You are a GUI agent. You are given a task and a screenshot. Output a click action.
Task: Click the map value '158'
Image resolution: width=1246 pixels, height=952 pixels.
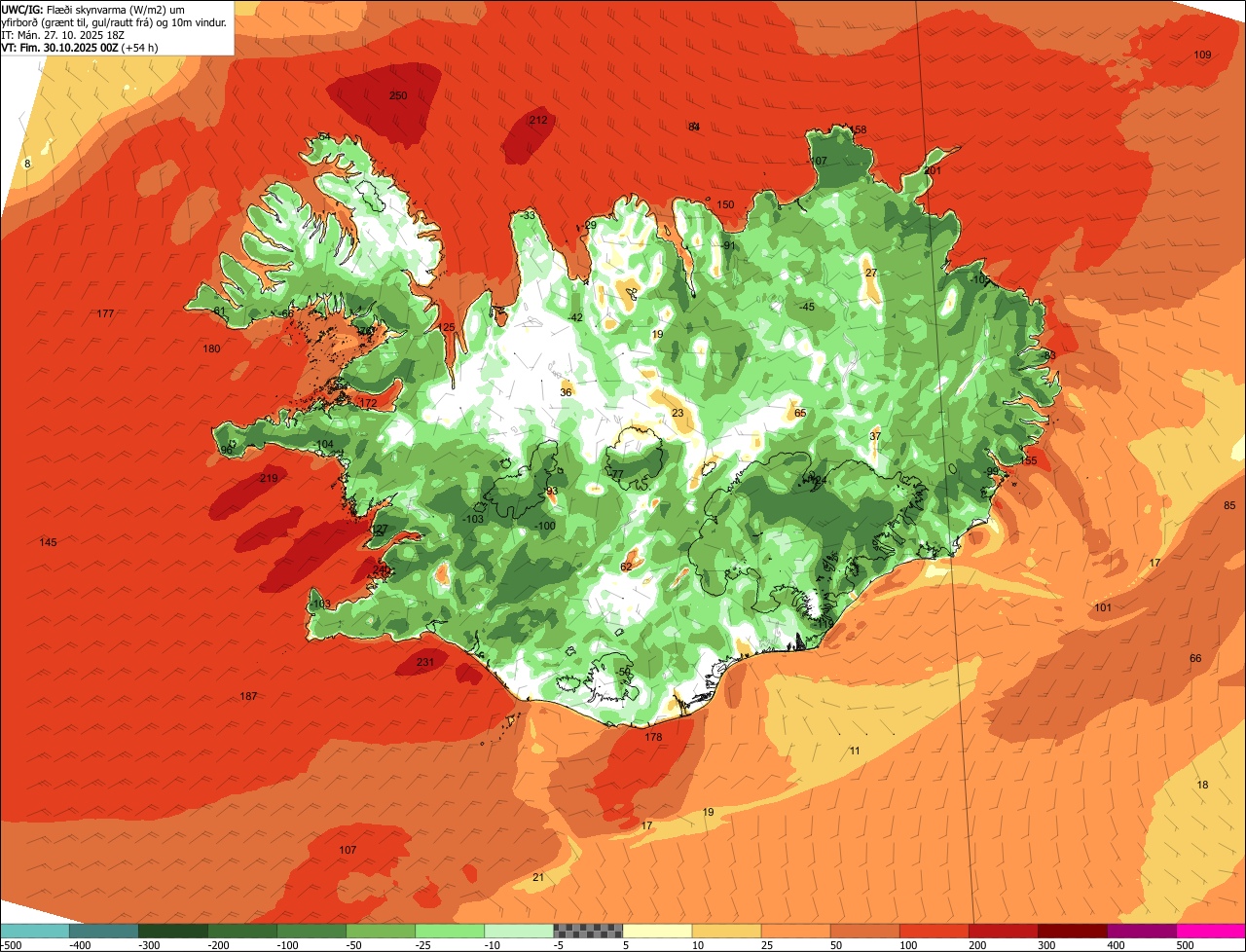(x=858, y=129)
